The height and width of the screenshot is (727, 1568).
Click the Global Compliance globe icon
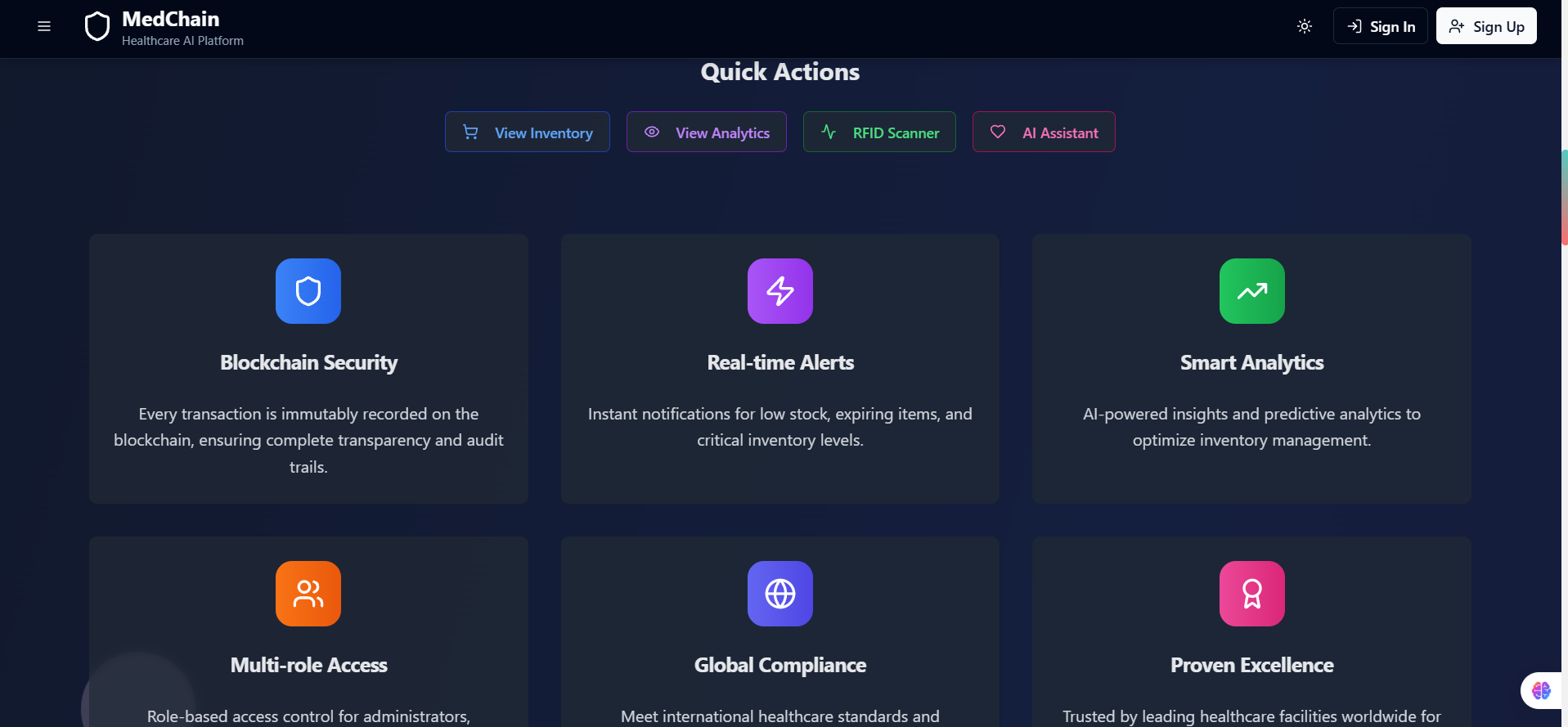click(x=780, y=594)
